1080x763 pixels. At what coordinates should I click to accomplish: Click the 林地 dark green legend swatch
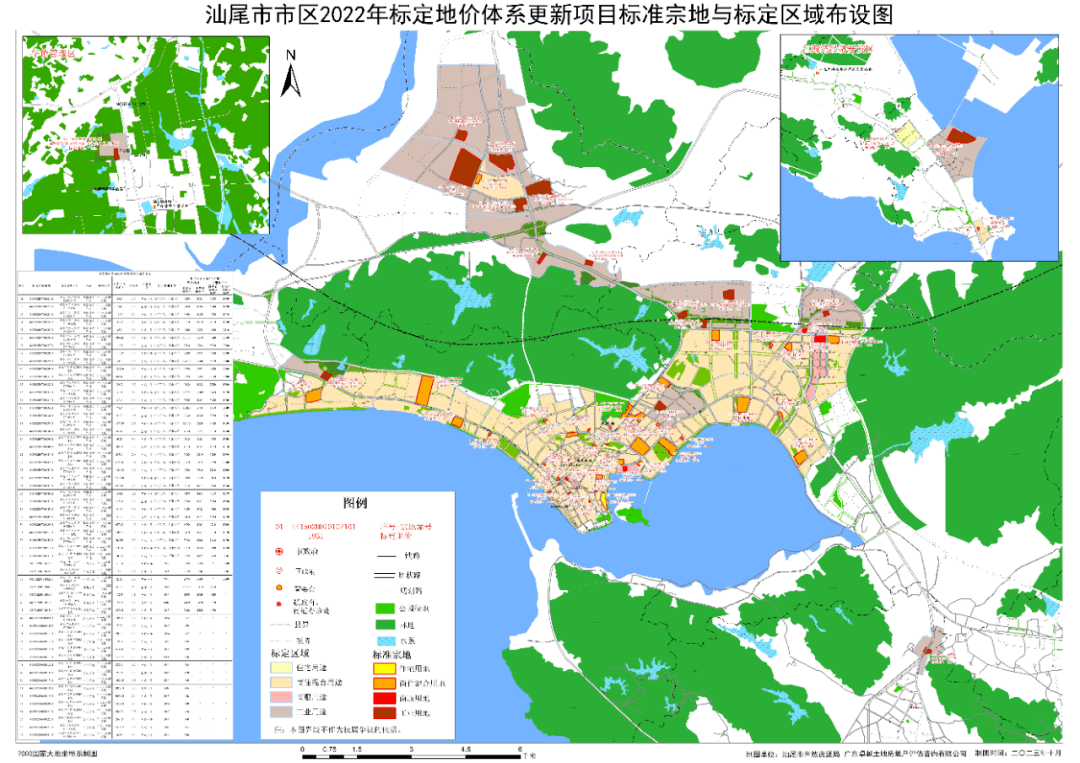click(385, 625)
